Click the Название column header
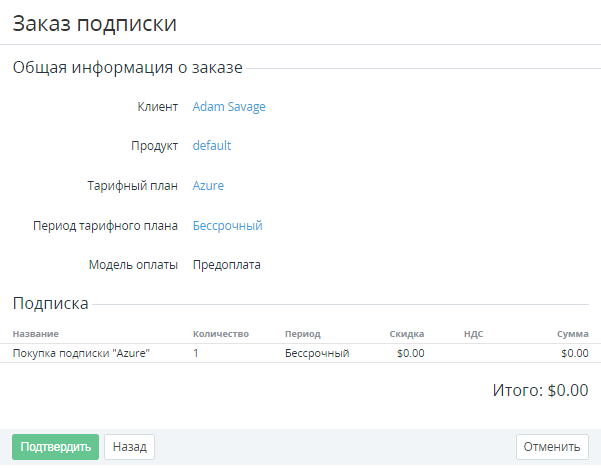The height and width of the screenshot is (470, 601). click(x=35, y=334)
